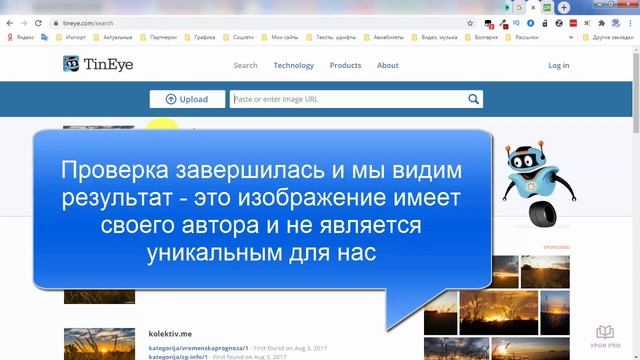Bookmark this page with the star icon
The height and width of the screenshot is (360, 640).
[470, 23]
